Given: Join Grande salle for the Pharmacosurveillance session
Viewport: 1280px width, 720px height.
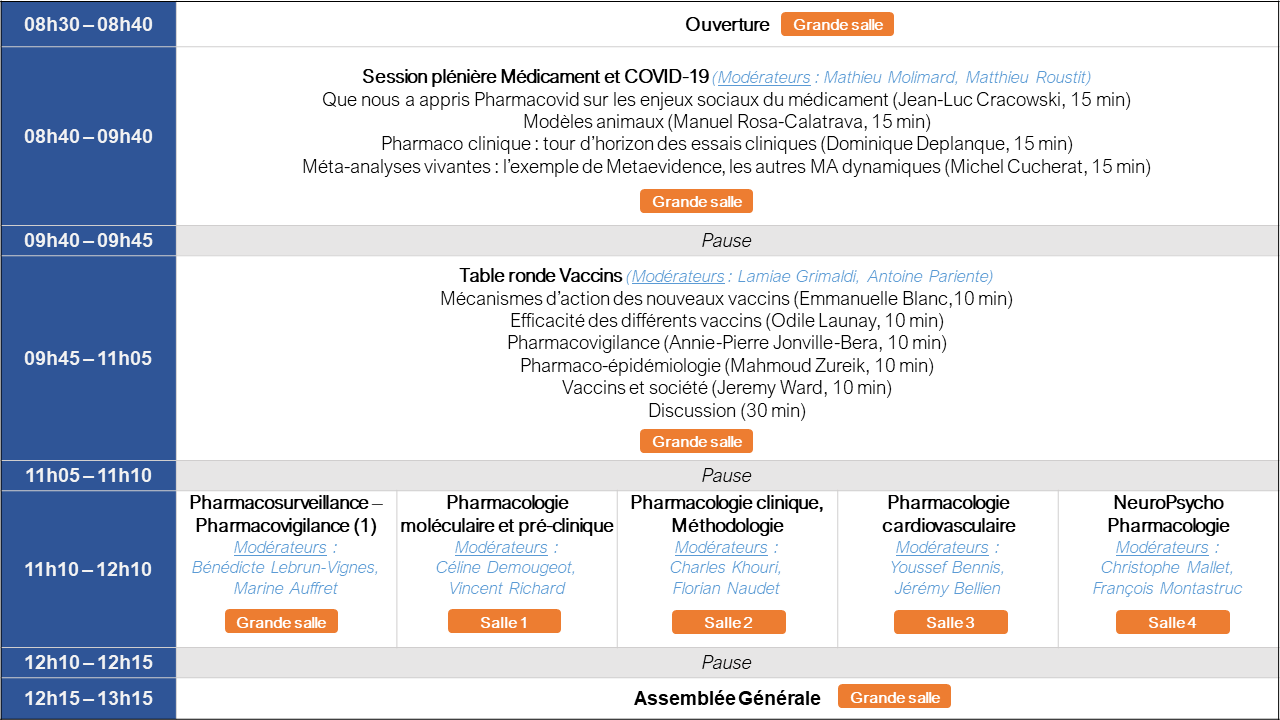Looking at the screenshot, I should (x=281, y=622).
